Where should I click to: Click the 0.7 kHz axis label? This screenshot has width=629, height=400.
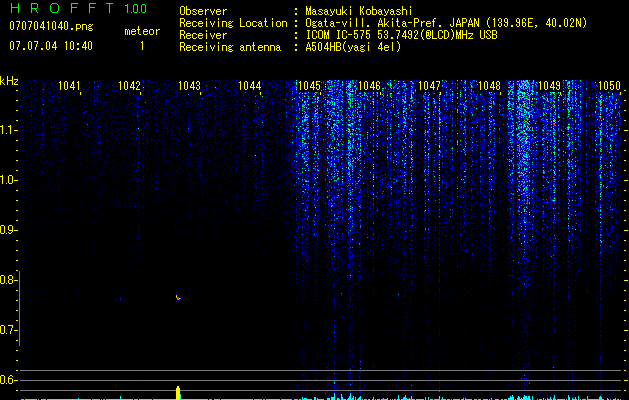pos(7,330)
